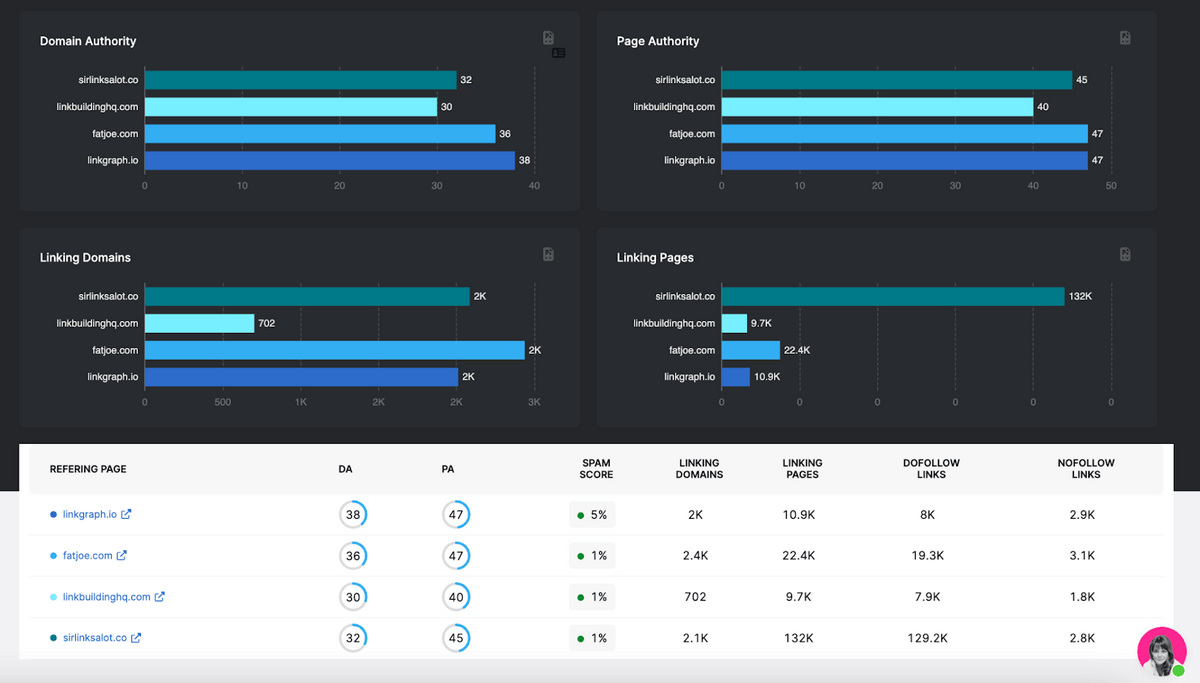Sort table by Spam Score column header
This screenshot has height=683, width=1200.
pyautogui.click(x=596, y=469)
